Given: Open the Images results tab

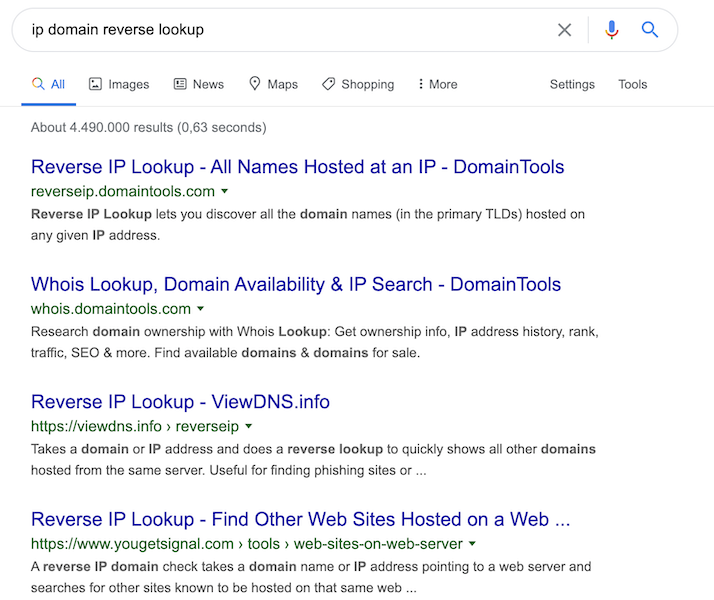Looking at the screenshot, I should (x=118, y=84).
